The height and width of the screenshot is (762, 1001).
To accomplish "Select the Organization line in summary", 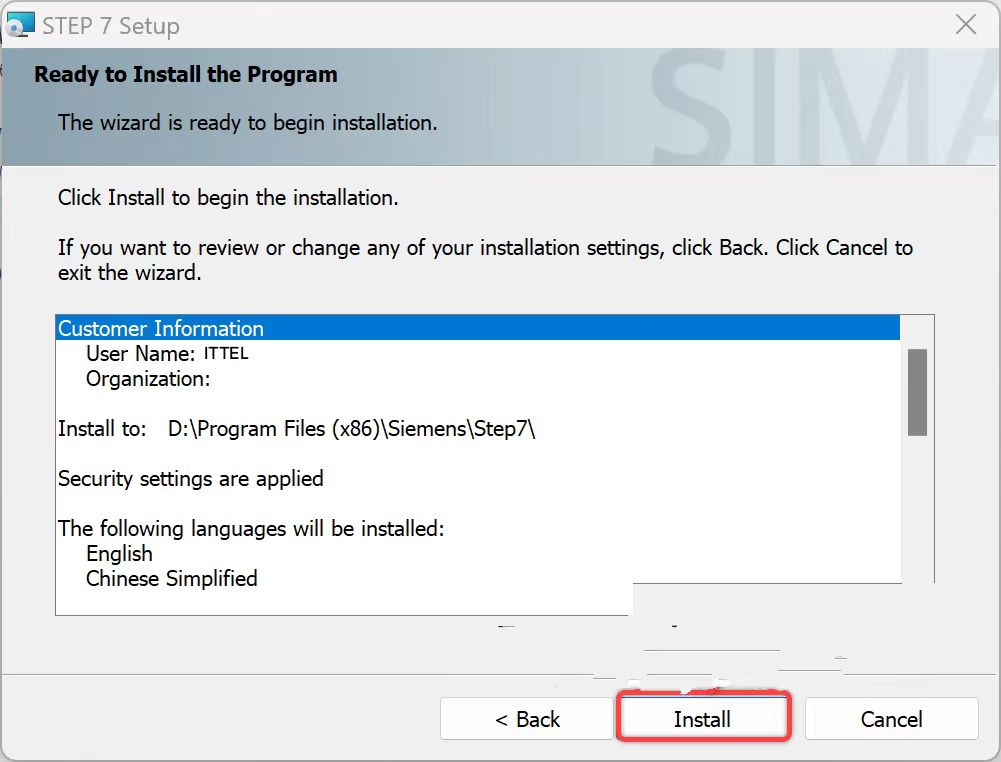I will point(148,378).
